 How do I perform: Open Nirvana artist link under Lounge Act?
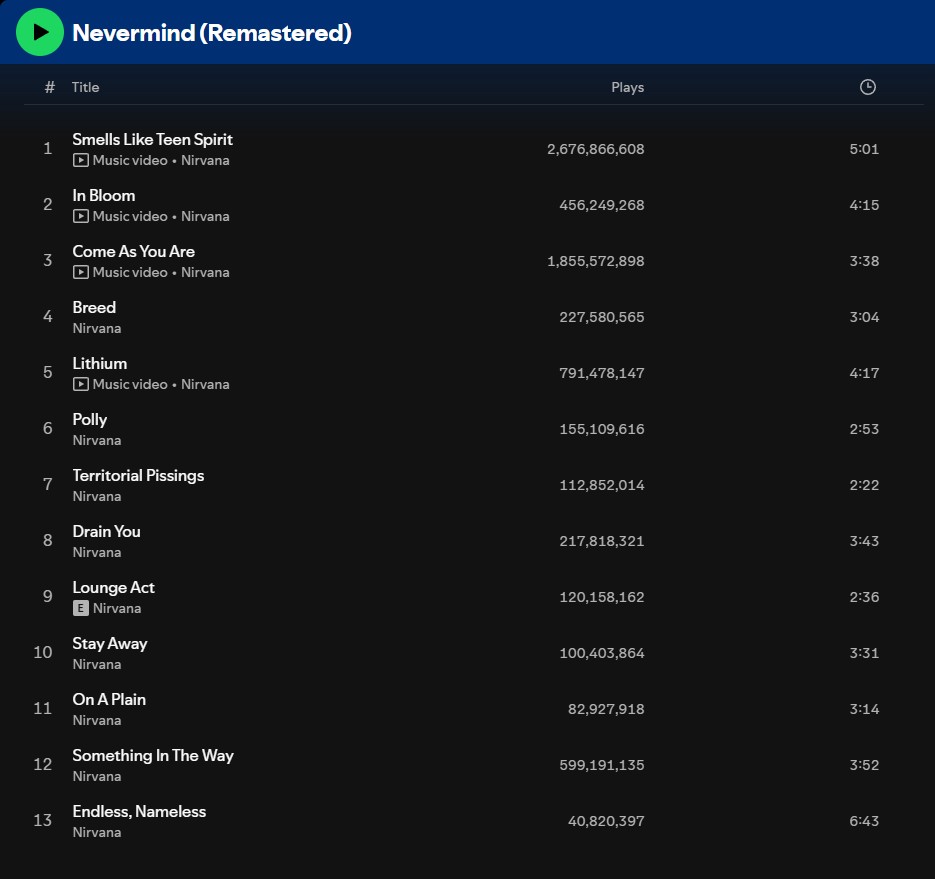pyautogui.click(x=117, y=609)
